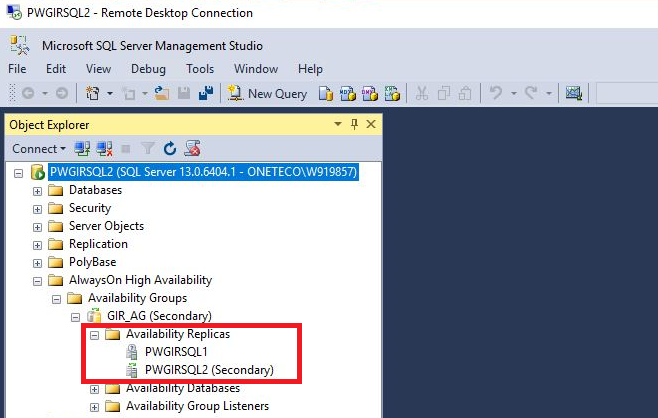Image resolution: width=658 pixels, height=418 pixels.
Task: Click the Add New Item toolbar icon
Action: [x=128, y=93]
